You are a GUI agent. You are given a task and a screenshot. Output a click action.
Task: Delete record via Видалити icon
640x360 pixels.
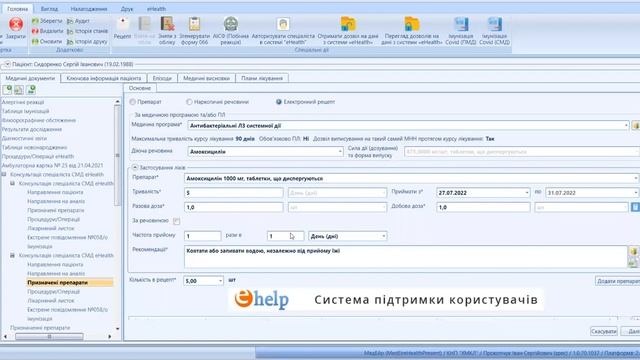tap(36, 31)
